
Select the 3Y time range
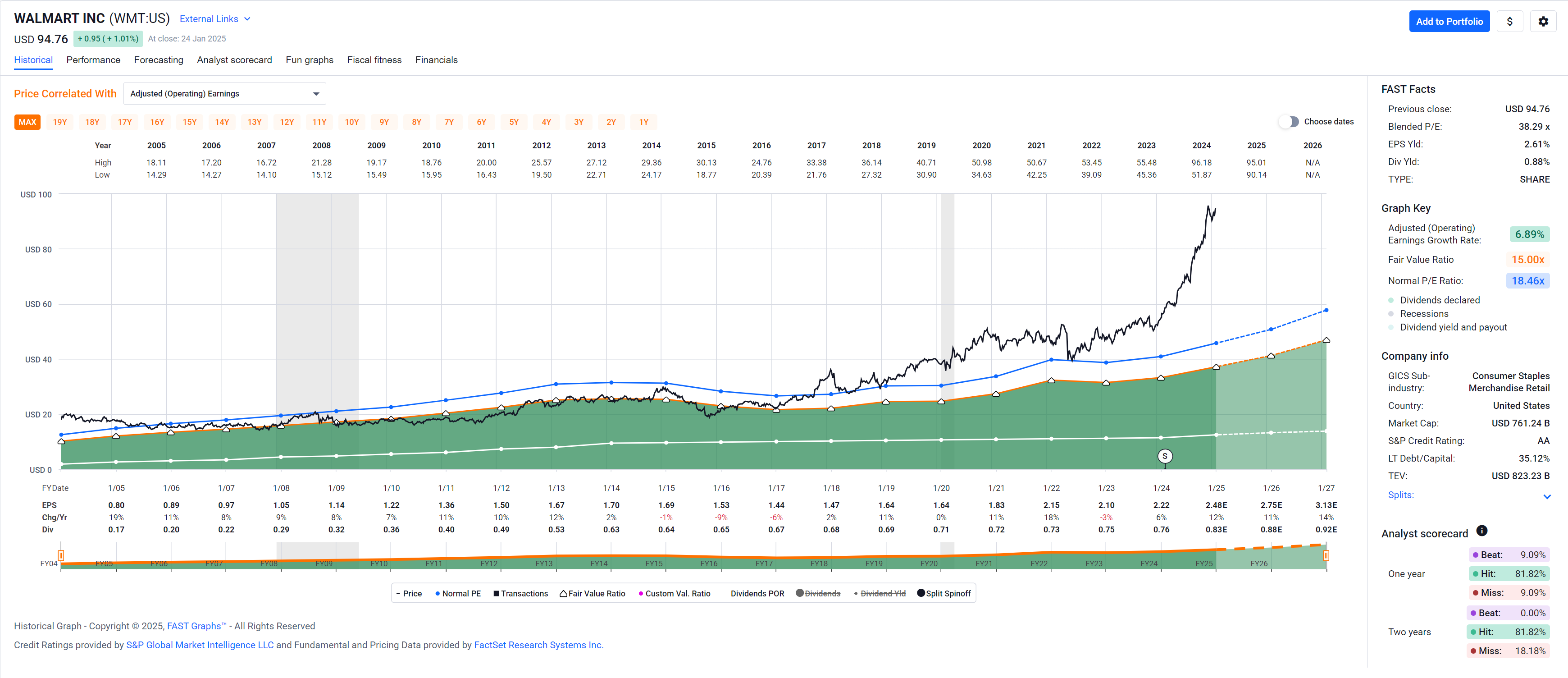pyautogui.click(x=579, y=122)
